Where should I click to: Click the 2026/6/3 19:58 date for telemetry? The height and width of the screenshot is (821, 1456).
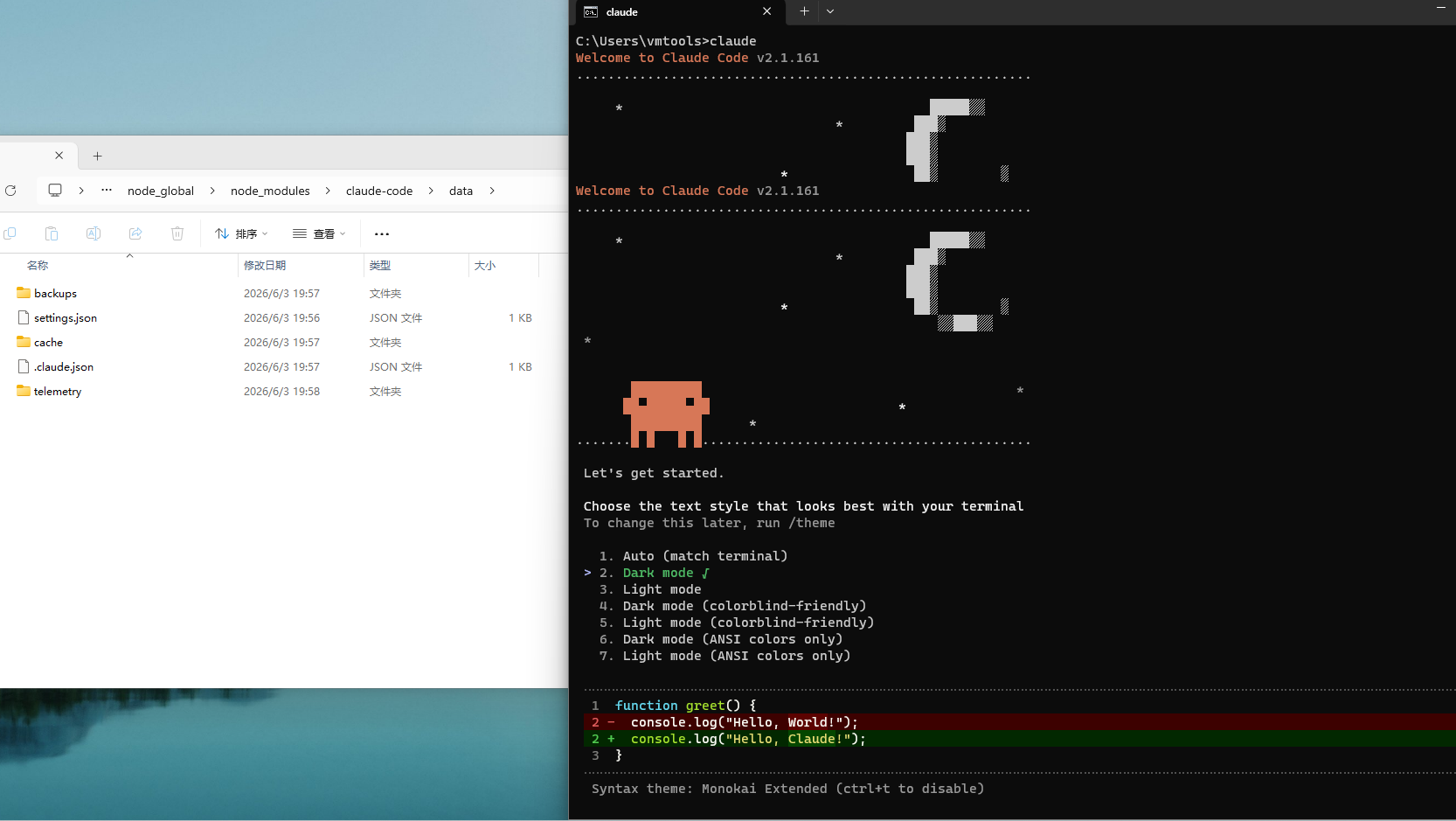(281, 391)
